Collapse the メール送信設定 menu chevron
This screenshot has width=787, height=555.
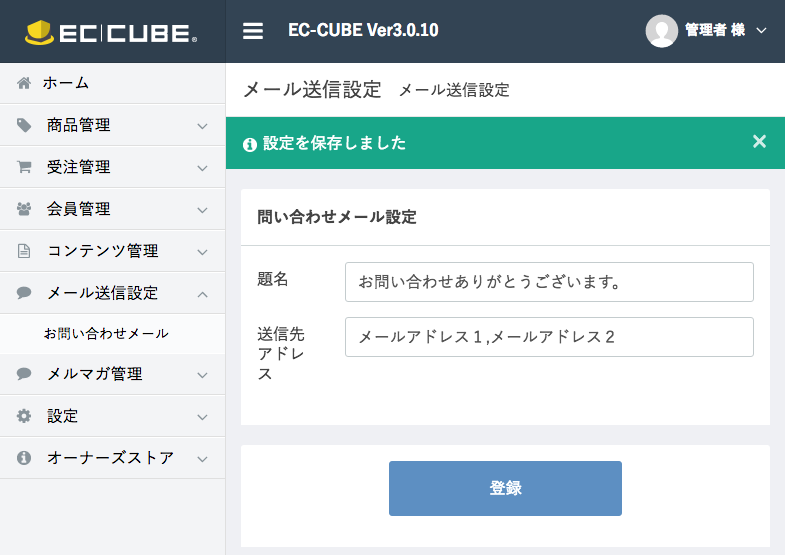[x=202, y=294]
